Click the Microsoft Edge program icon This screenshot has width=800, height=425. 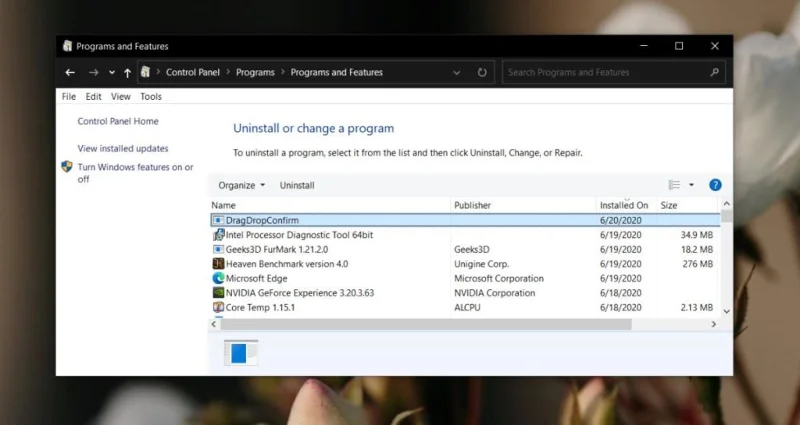click(218, 278)
